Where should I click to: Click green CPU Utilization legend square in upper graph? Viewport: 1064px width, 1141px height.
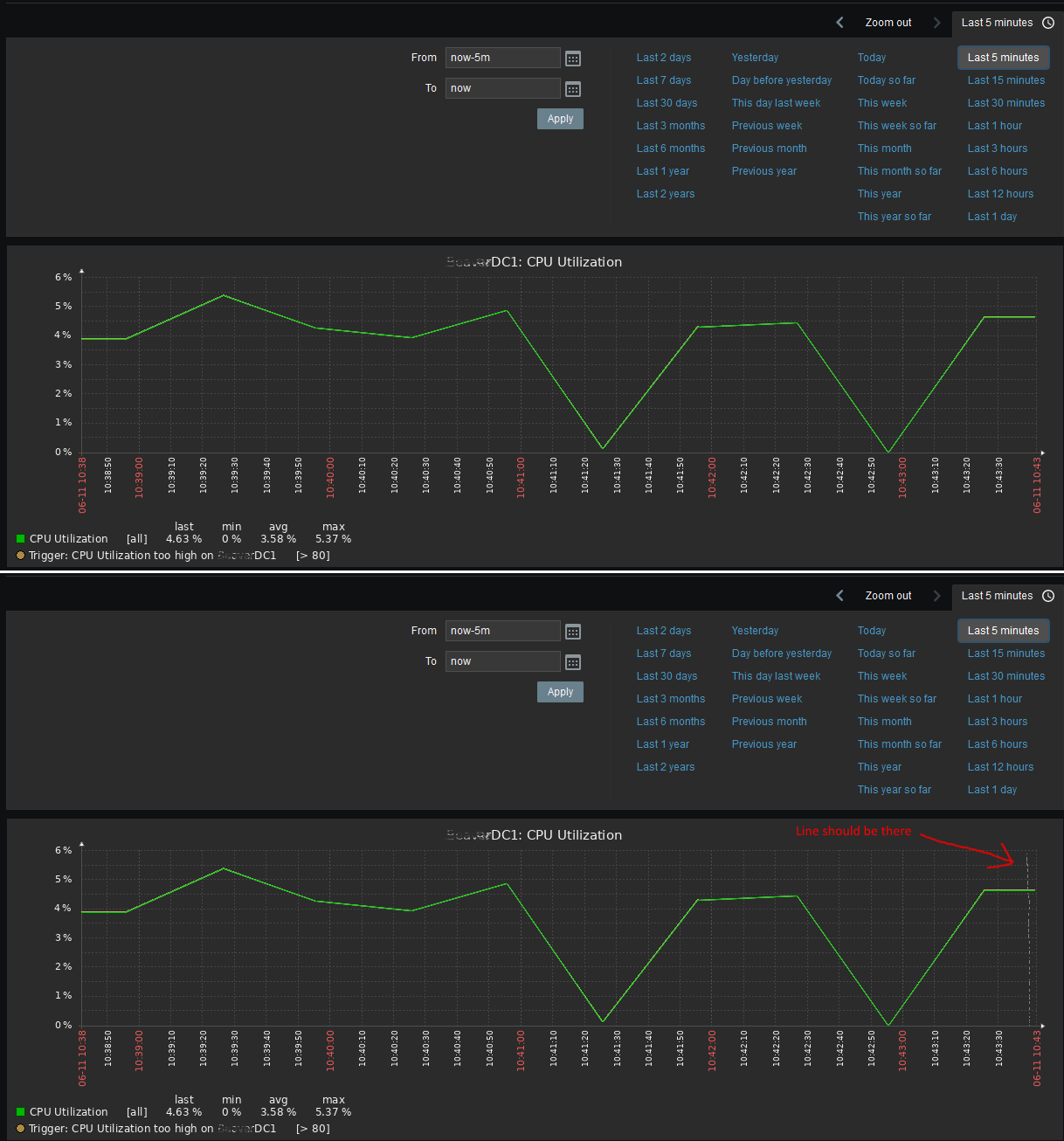click(x=20, y=539)
